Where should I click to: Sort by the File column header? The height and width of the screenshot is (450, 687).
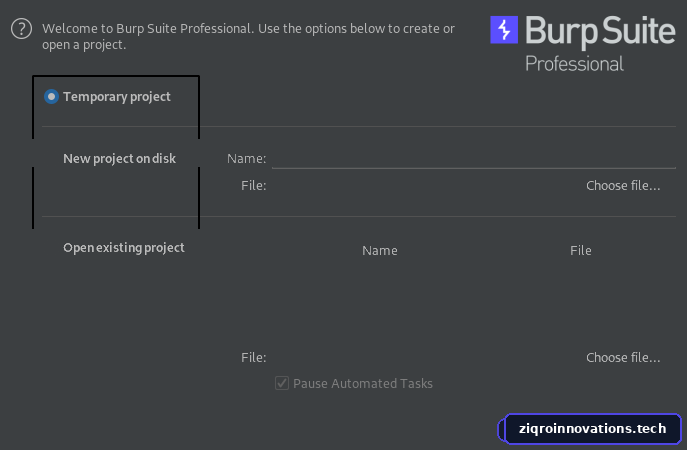(x=581, y=250)
